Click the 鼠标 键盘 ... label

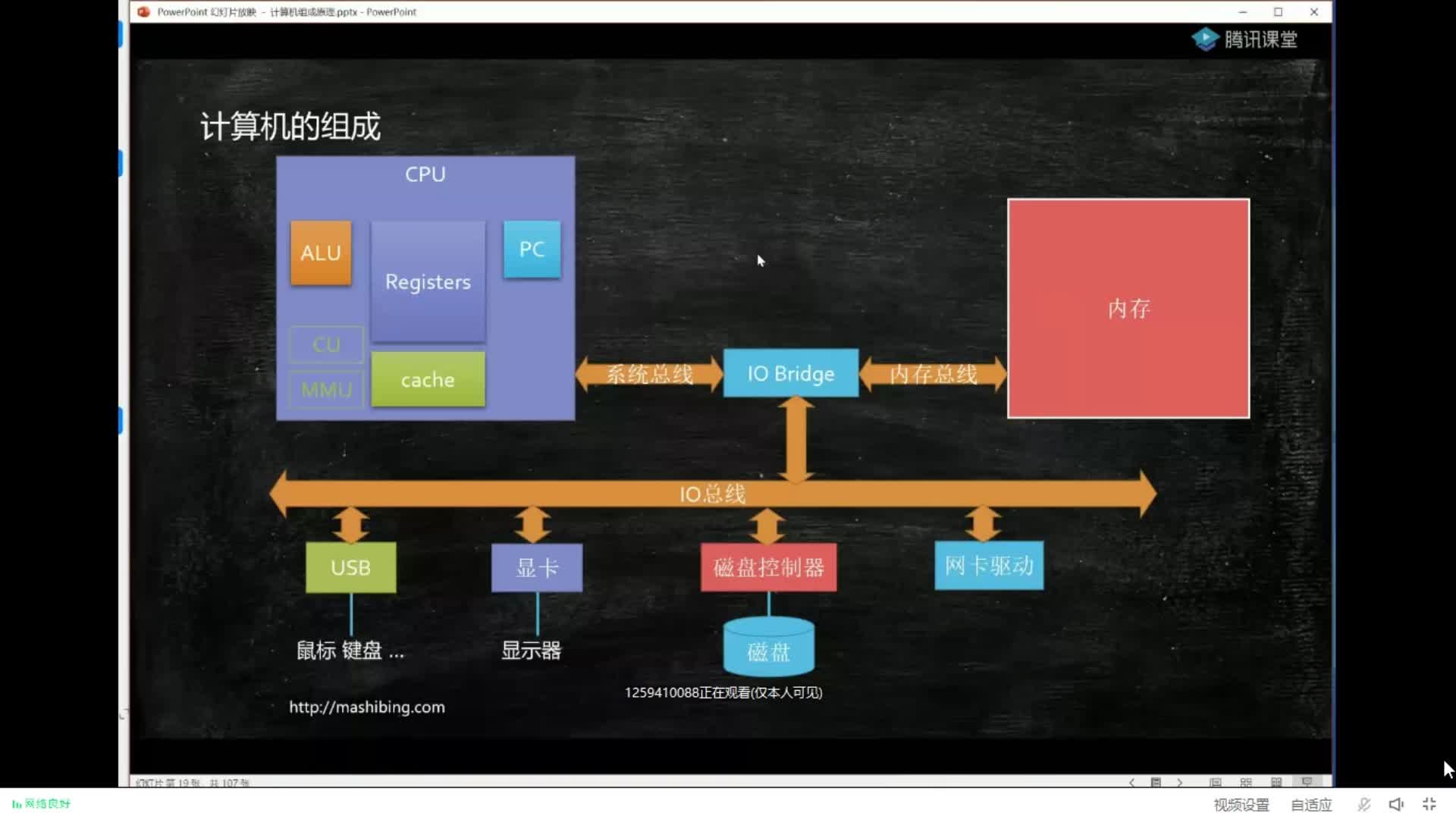(x=350, y=651)
